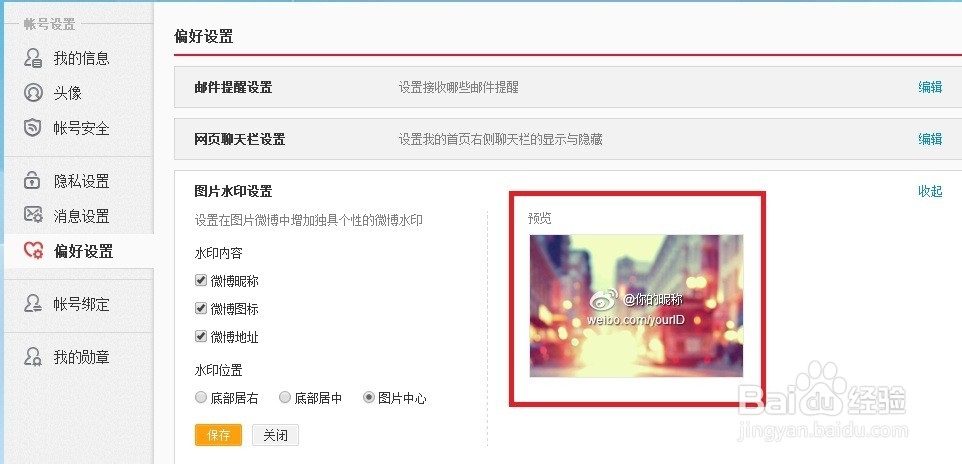Image resolution: width=962 pixels, height=464 pixels.
Task: Save watermark settings with the 保存 button
Action: pos(218,435)
